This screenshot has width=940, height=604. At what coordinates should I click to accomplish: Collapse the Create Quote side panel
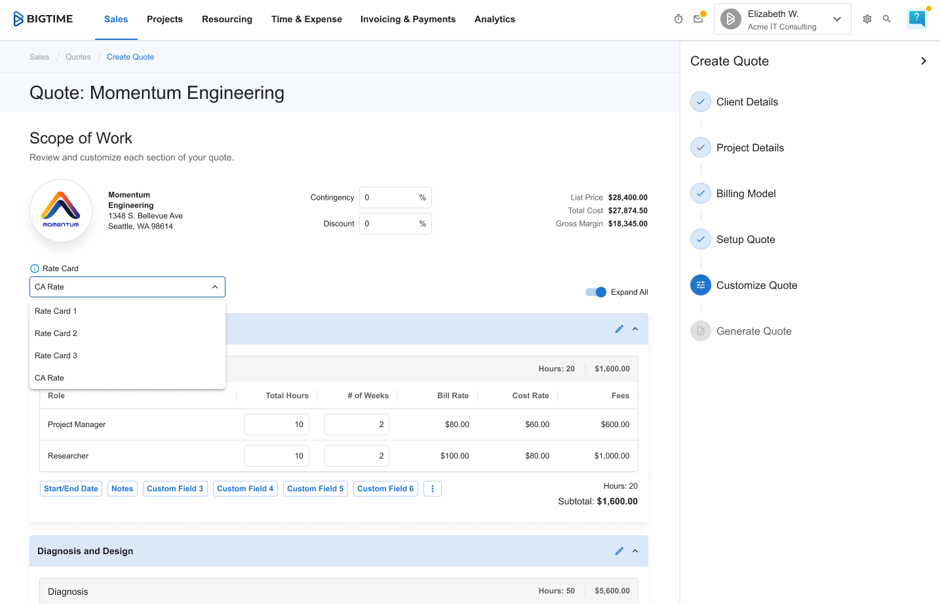[923, 61]
